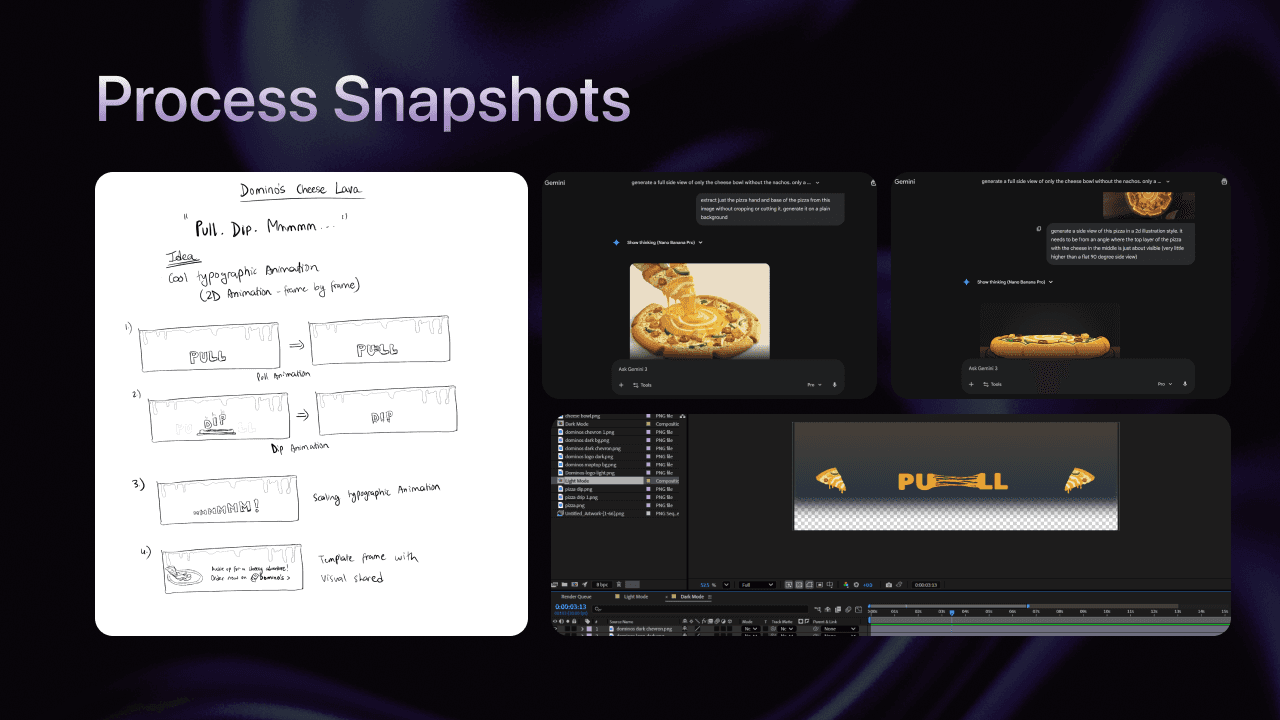Click the graph editor icon in timeline header
The height and width of the screenshot is (720, 1280).
858,609
